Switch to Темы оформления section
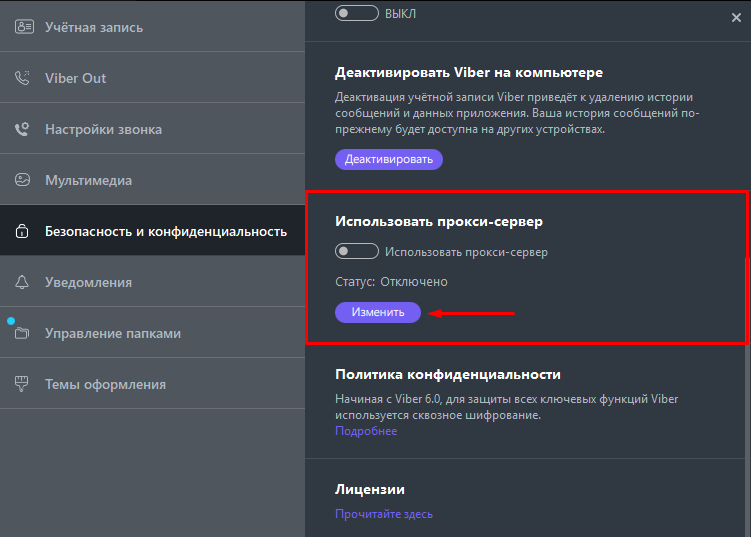This screenshot has height=537, width=751. click(152, 384)
